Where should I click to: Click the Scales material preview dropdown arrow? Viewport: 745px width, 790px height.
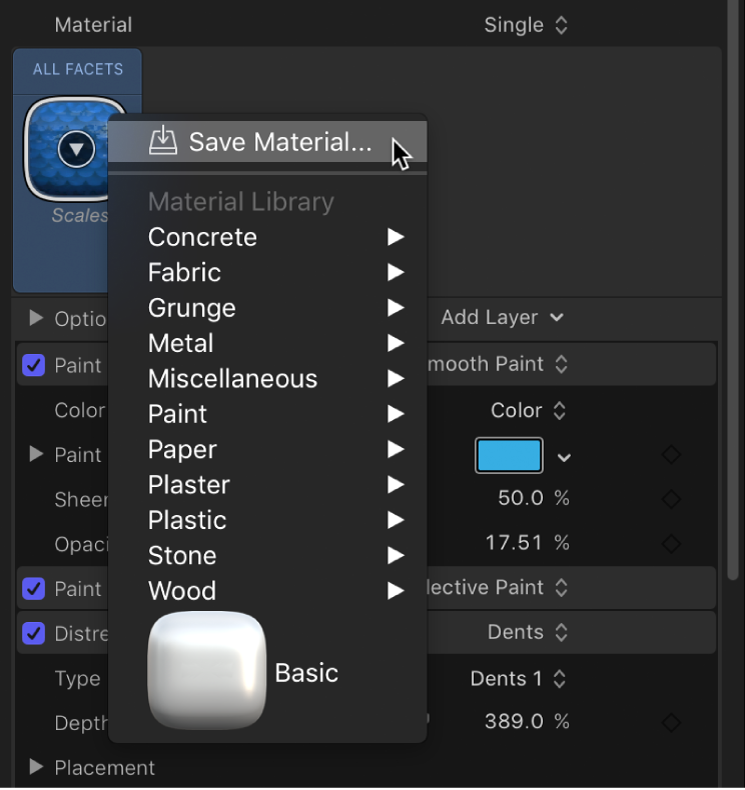(x=76, y=150)
